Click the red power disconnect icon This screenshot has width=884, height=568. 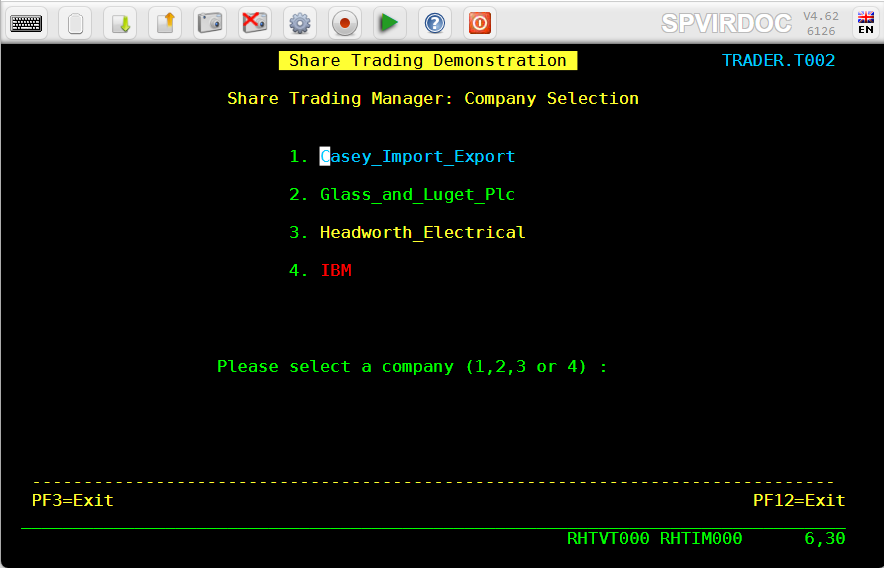point(480,23)
